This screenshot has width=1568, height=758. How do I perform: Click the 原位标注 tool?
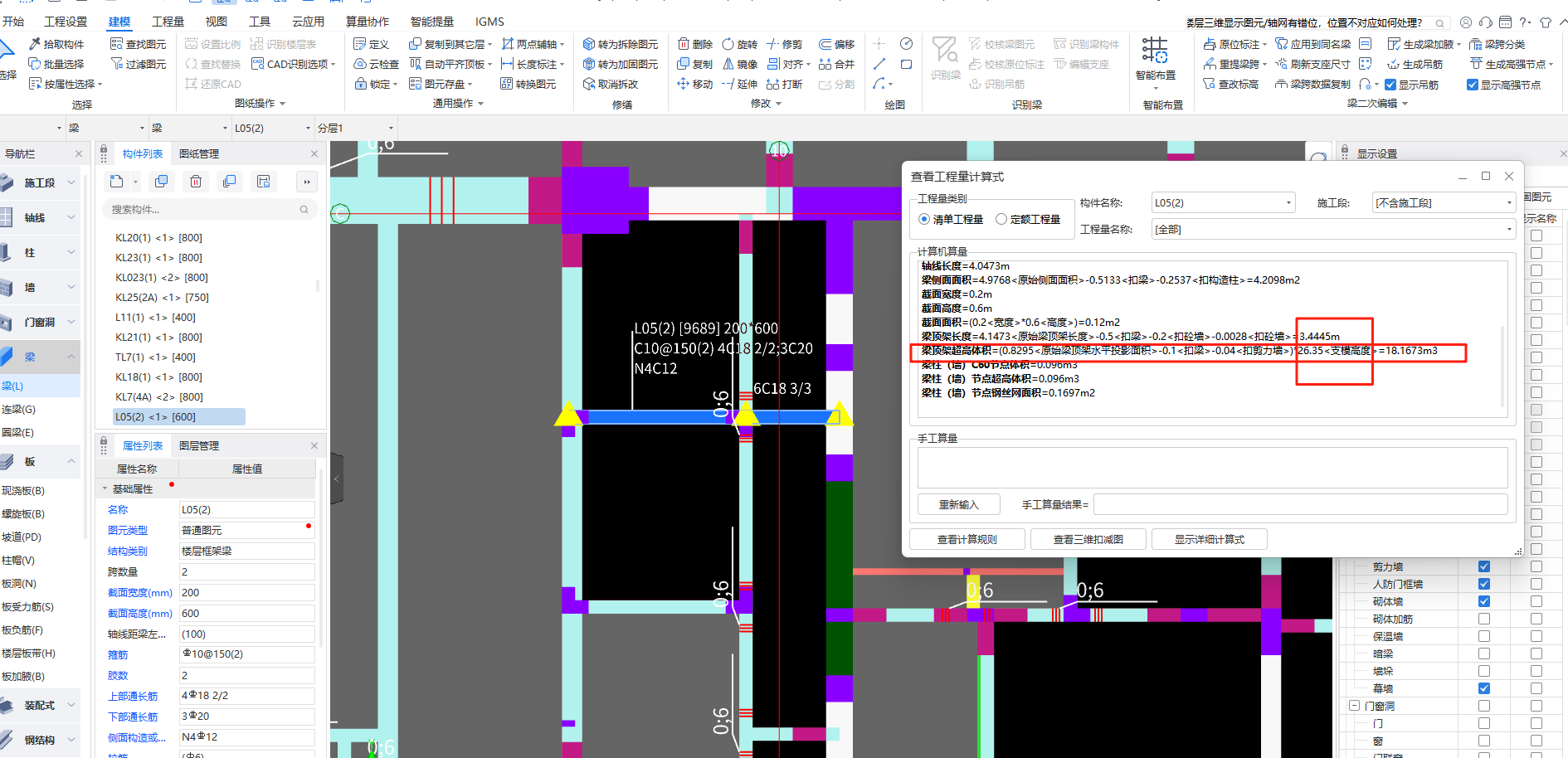tap(1234, 44)
